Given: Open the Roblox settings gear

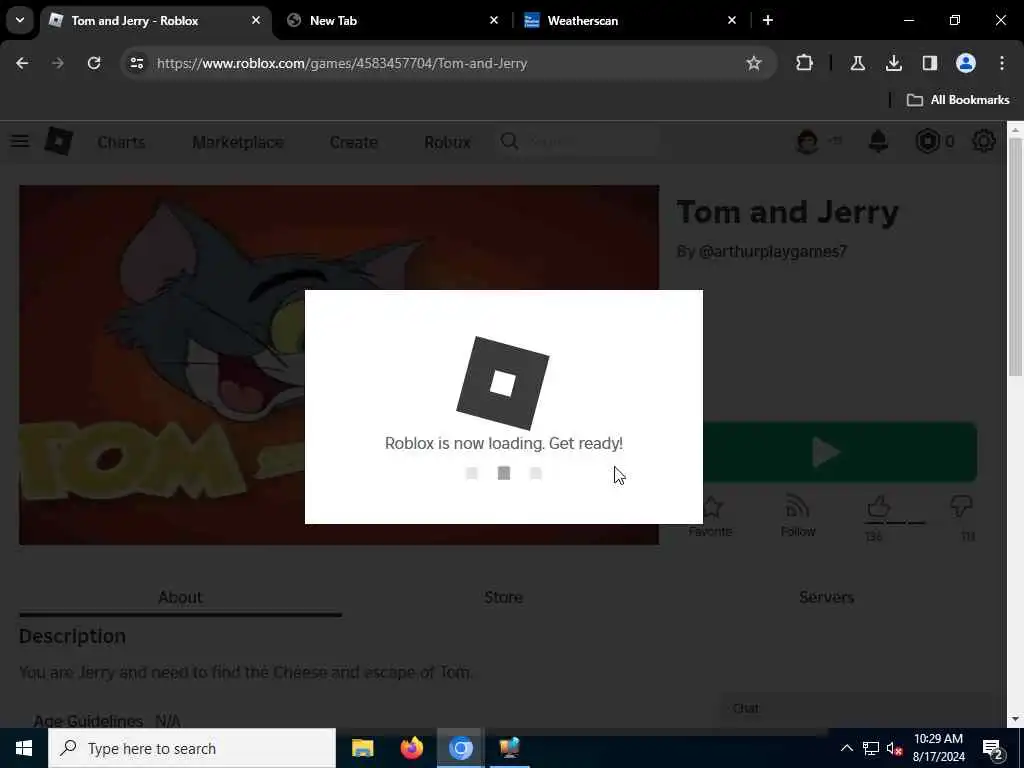Looking at the screenshot, I should coord(984,141).
